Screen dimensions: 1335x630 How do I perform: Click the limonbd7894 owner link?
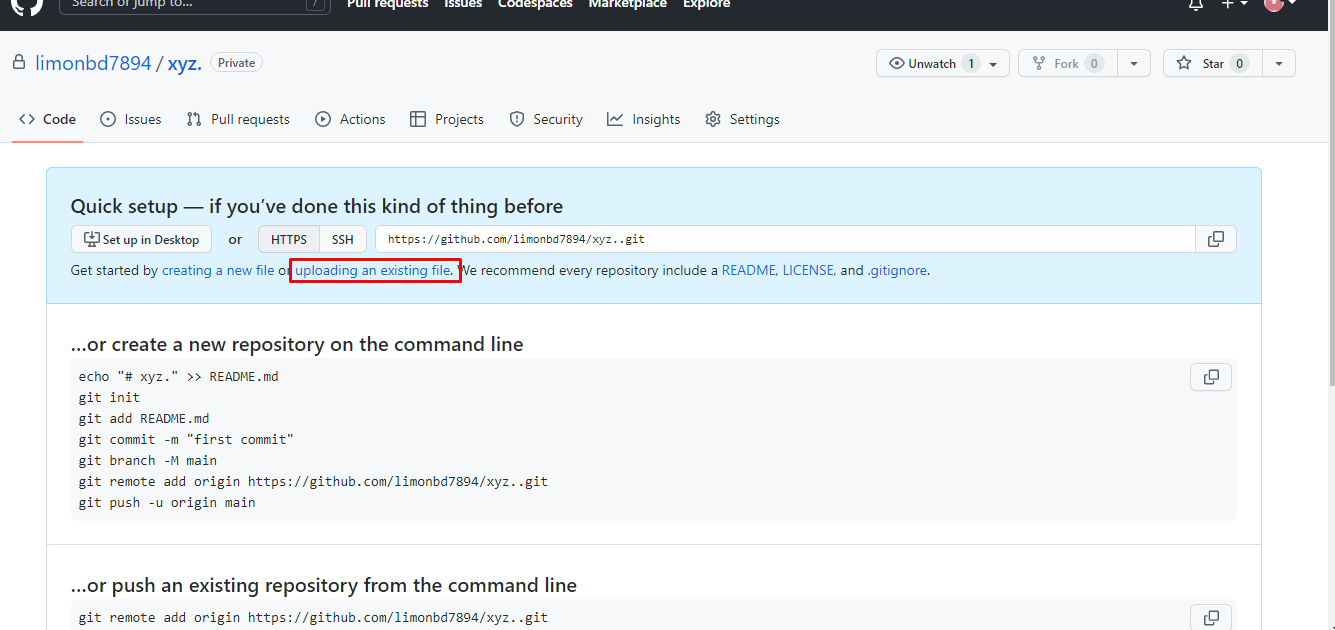[93, 63]
